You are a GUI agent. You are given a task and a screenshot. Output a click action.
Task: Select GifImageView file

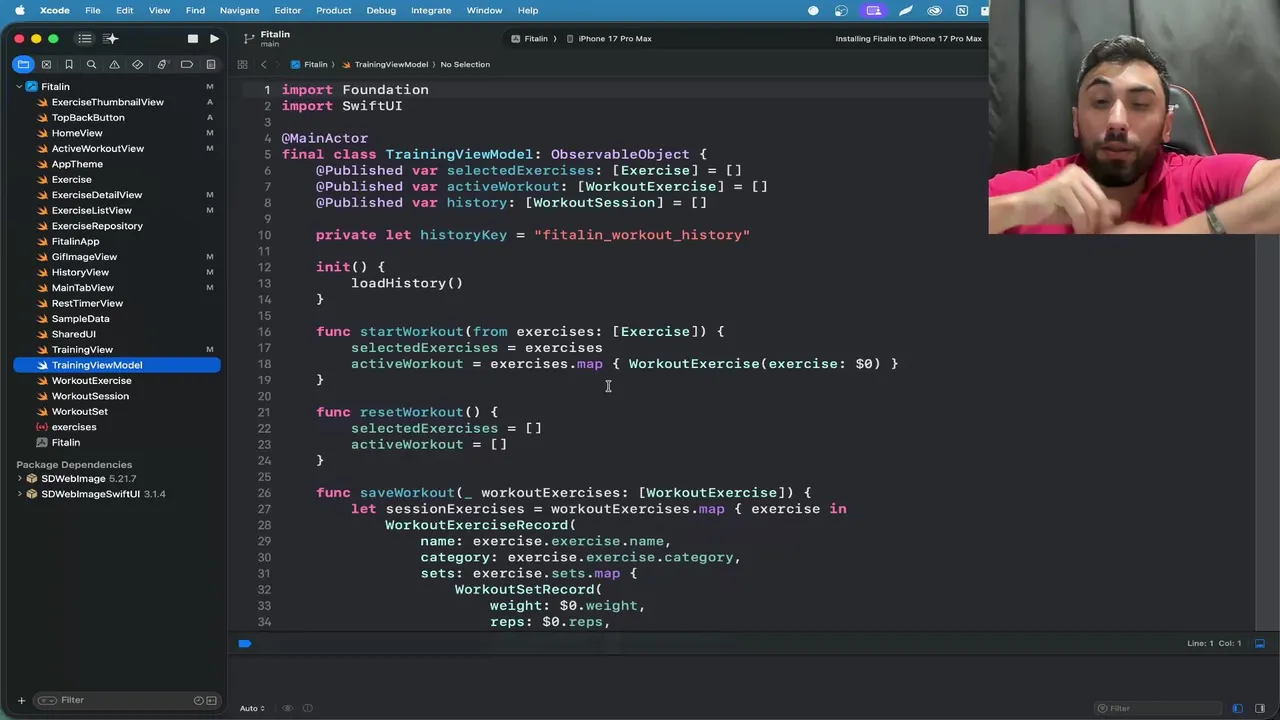(x=84, y=257)
